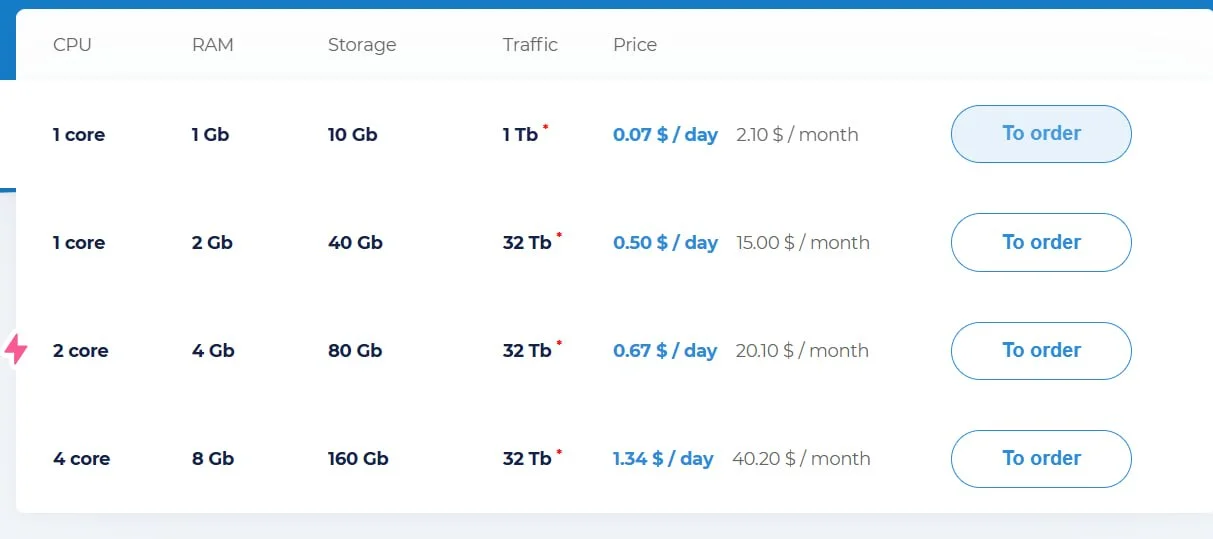This screenshot has height=539, width=1213.
Task: Click the 0.50 $ / day price
Action: click(665, 243)
